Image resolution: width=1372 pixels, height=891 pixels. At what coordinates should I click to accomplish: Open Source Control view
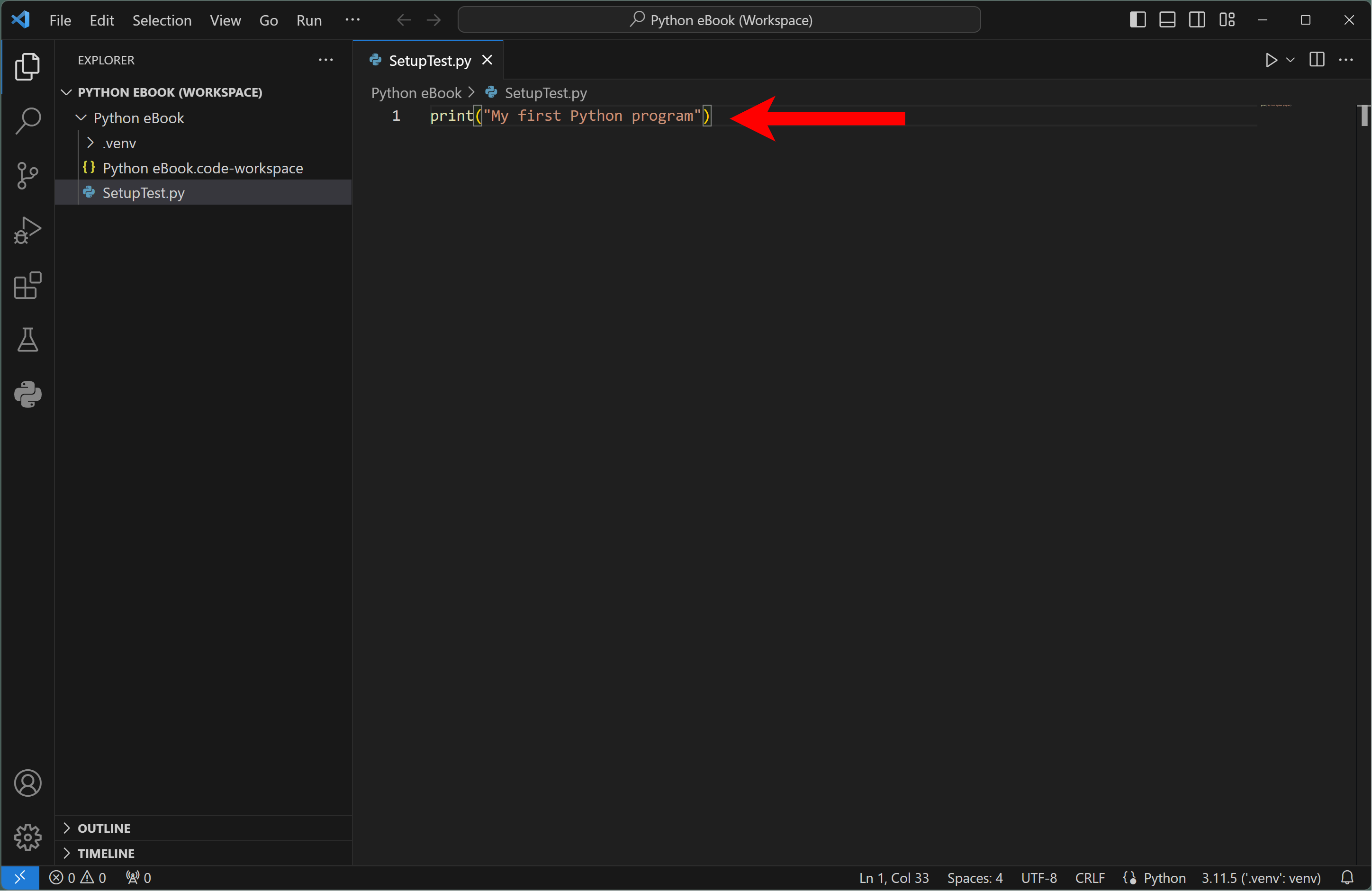[x=27, y=175]
